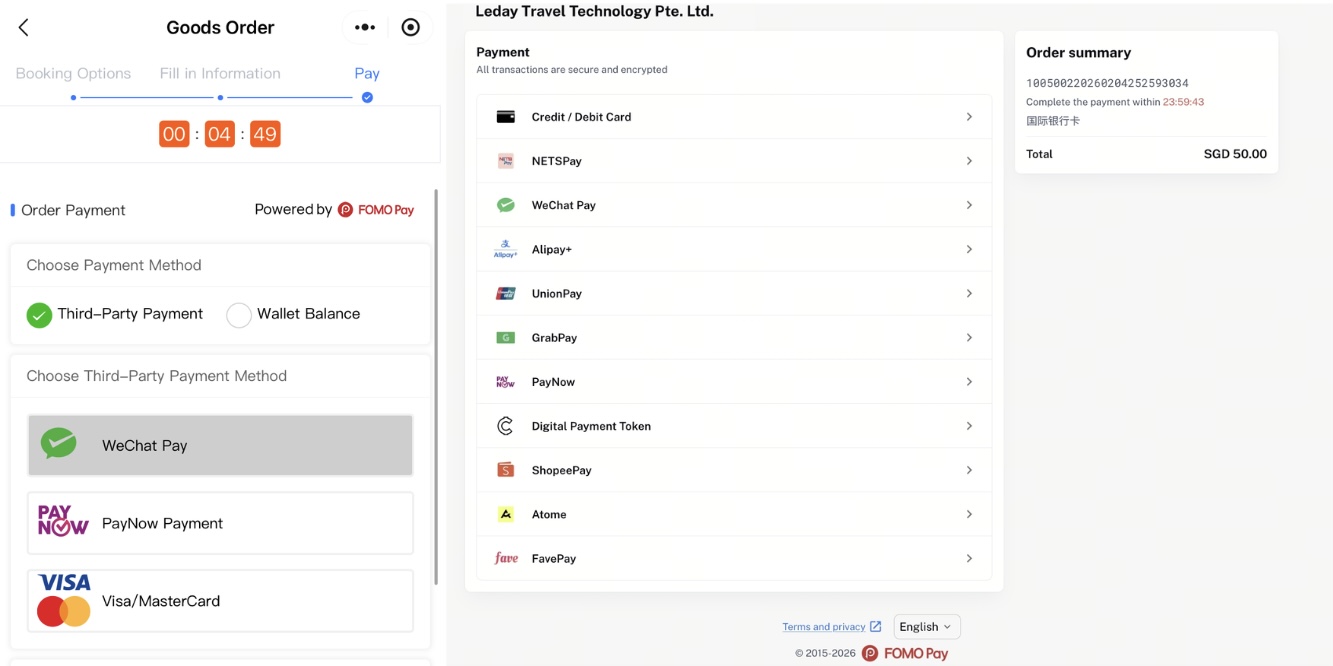Click the SGD 50.00 total amount
The width and height of the screenshot is (1333, 666).
(1235, 154)
